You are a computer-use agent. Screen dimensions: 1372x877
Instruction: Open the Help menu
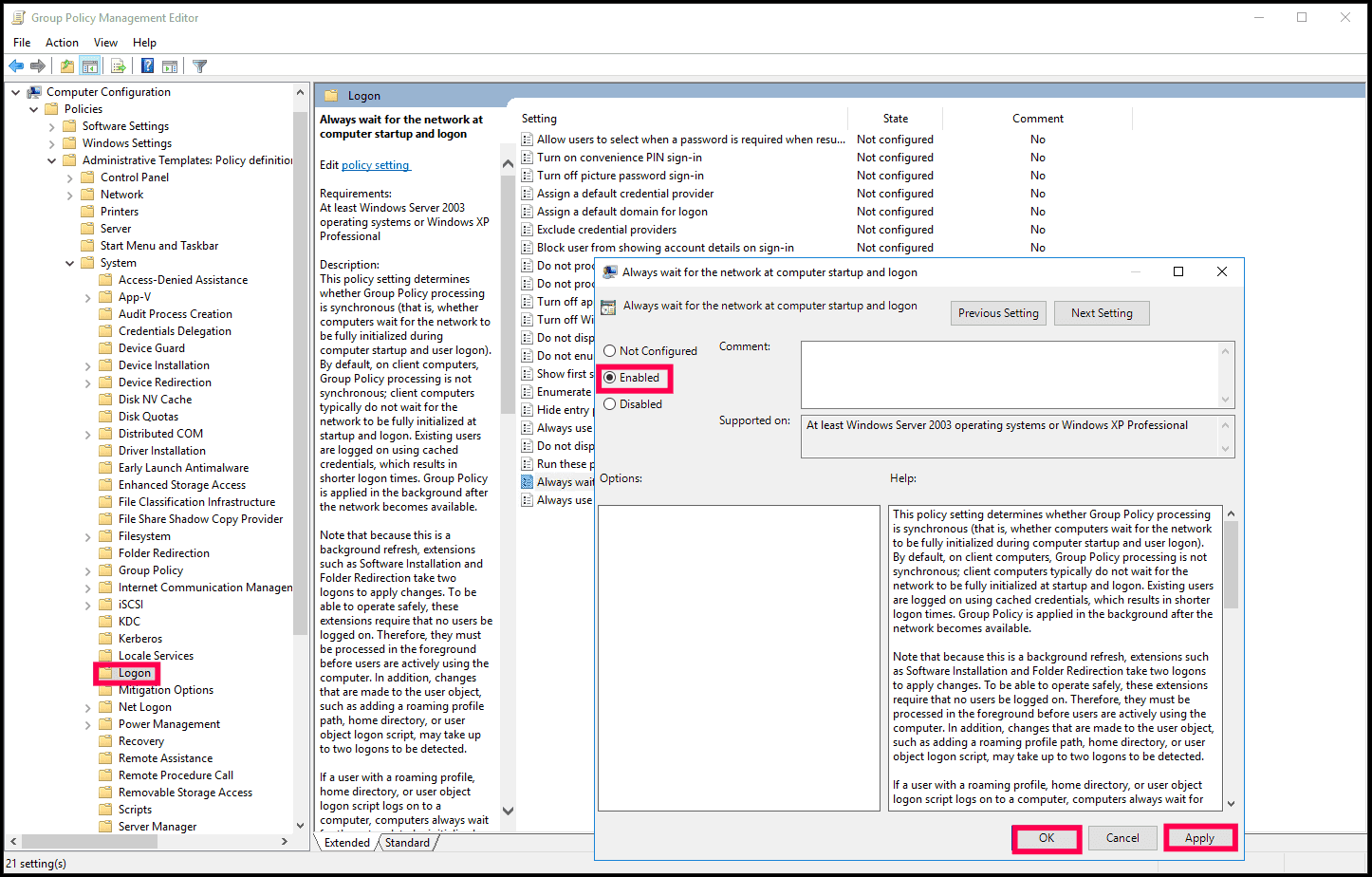tap(144, 43)
